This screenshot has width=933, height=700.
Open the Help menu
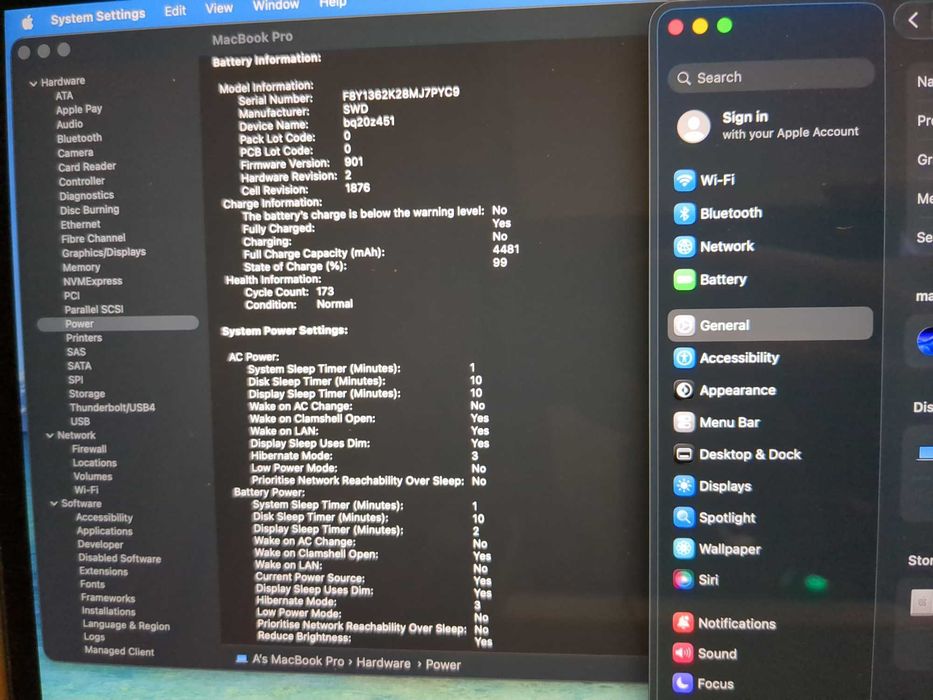[333, 3]
